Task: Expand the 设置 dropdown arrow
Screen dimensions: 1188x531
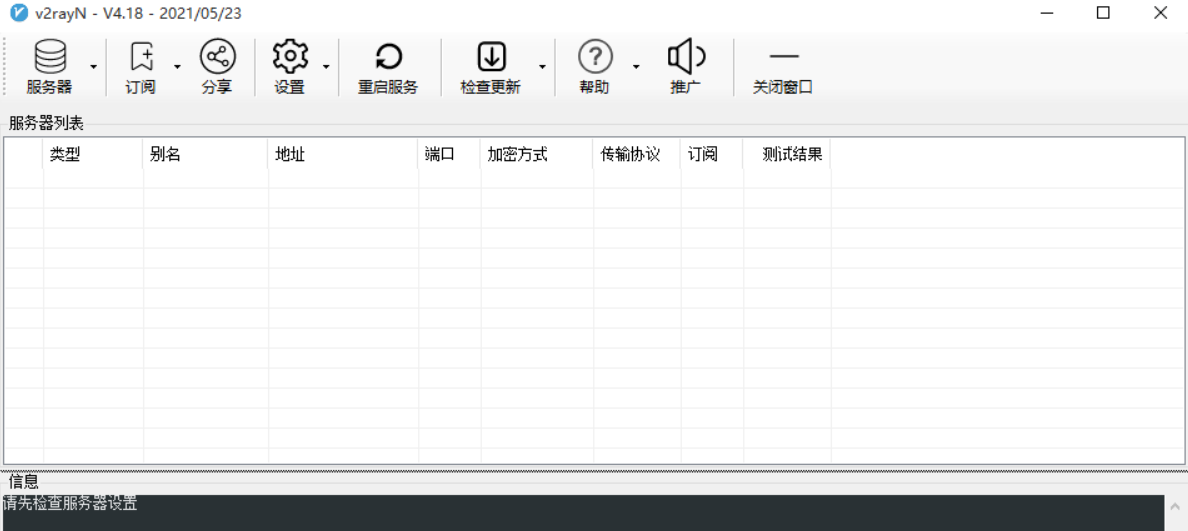Action: tap(326, 67)
